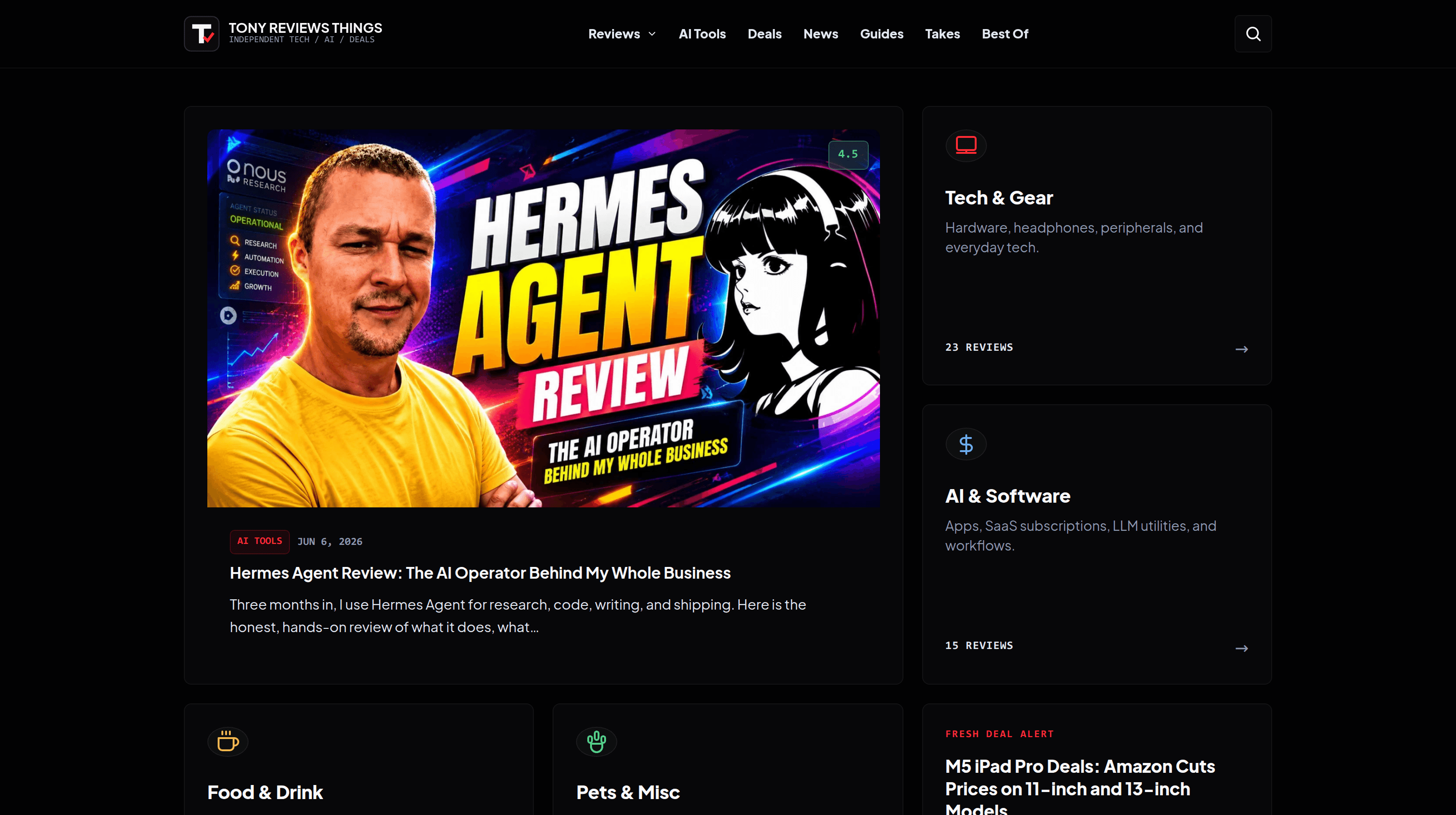
Task: Click the arrow beside 23 Reviews
Action: click(1242, 349)
